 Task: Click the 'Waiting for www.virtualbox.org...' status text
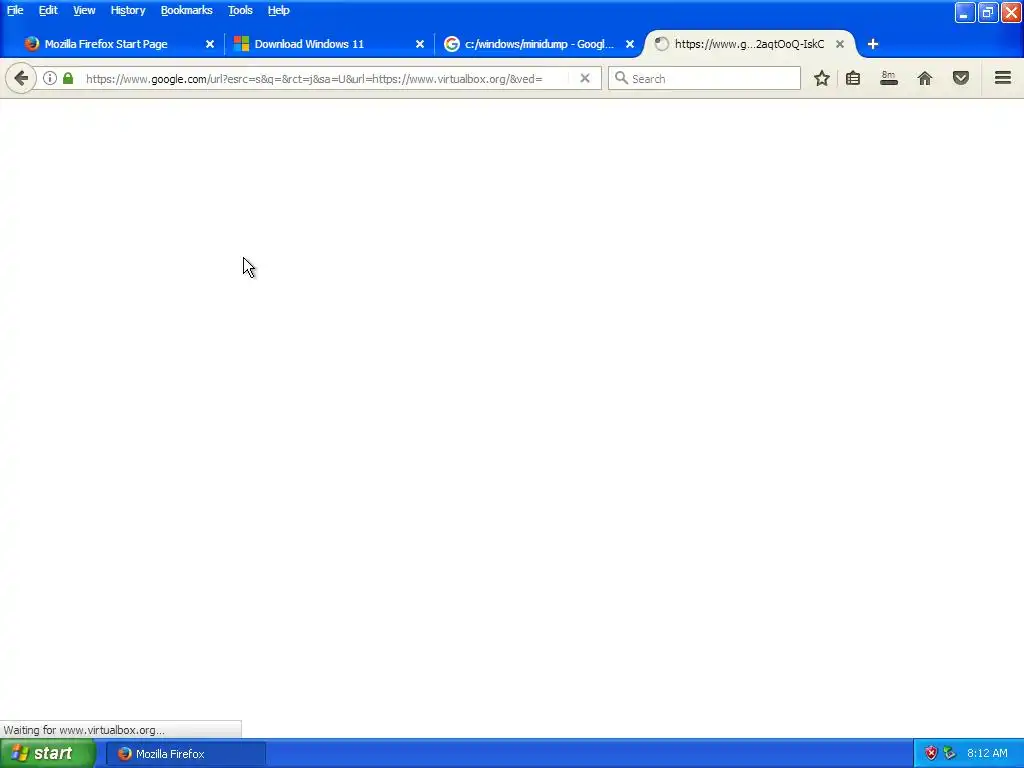point(84,730)
